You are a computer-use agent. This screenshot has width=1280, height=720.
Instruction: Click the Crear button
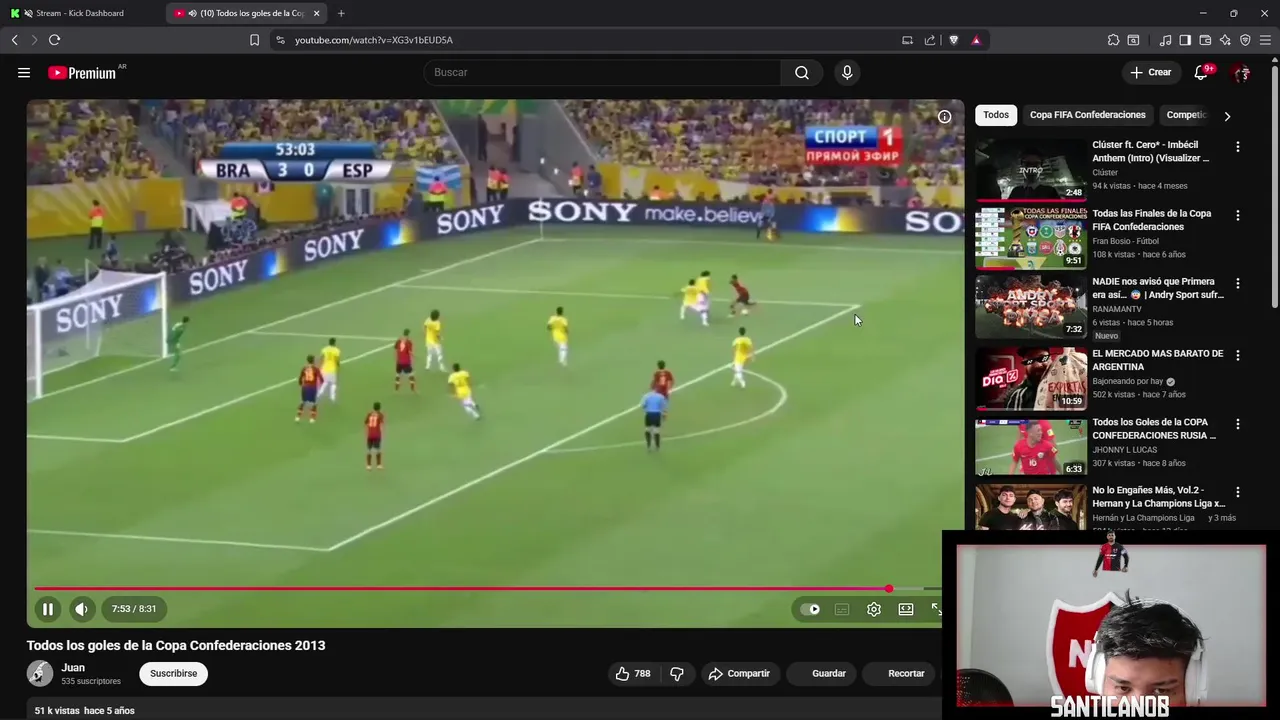pos(1150,72)
